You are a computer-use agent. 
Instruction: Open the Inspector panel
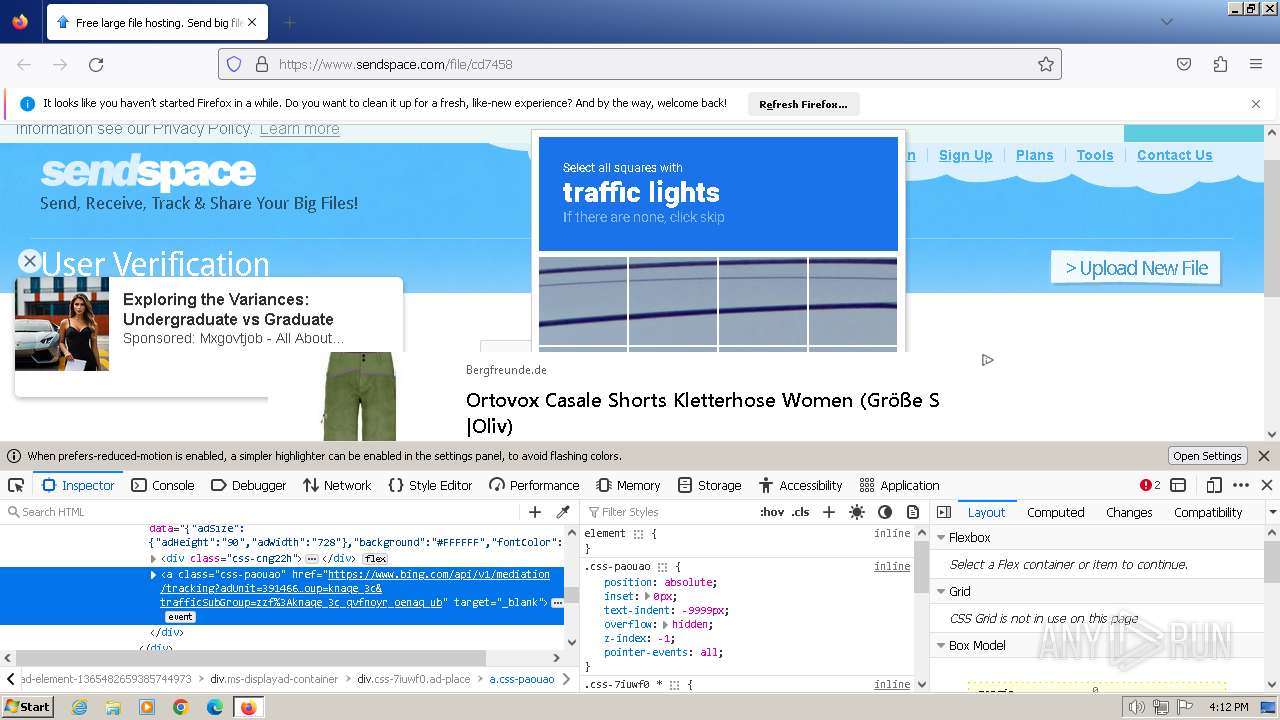78,485
